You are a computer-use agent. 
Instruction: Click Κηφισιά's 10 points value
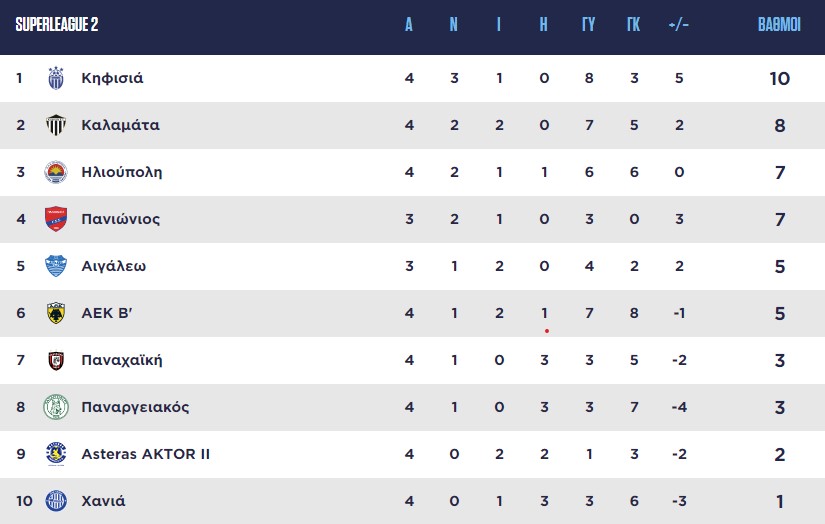pos(780,78)
